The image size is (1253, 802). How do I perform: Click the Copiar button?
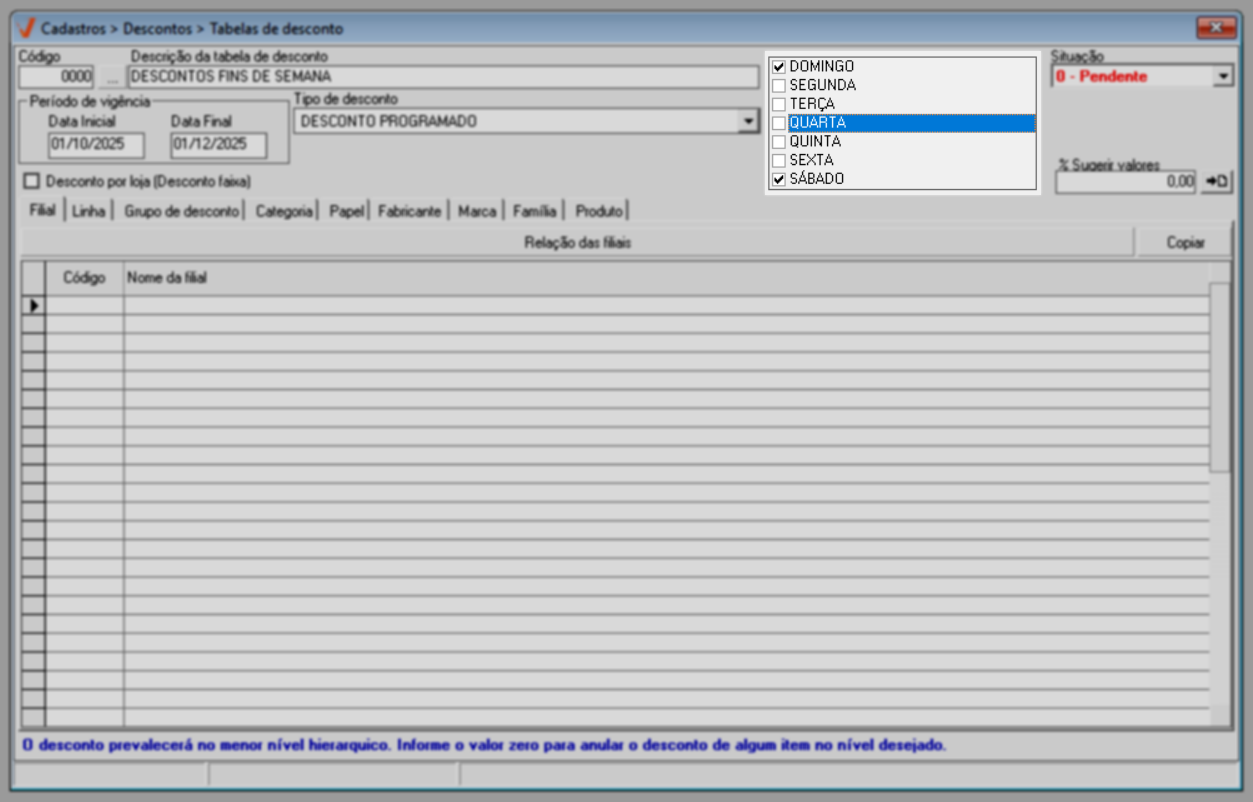click(x=1185, y=242)
